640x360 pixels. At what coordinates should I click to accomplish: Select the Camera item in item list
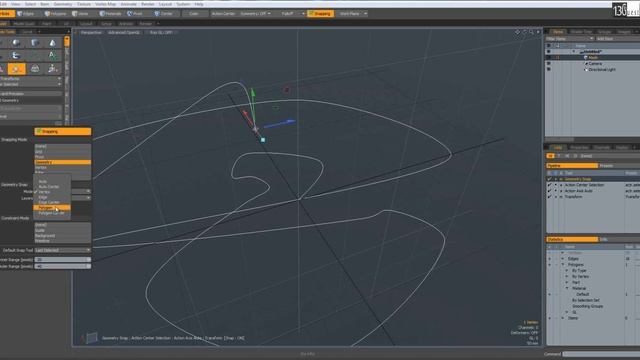pyautogui.click(x=595, y=64)
